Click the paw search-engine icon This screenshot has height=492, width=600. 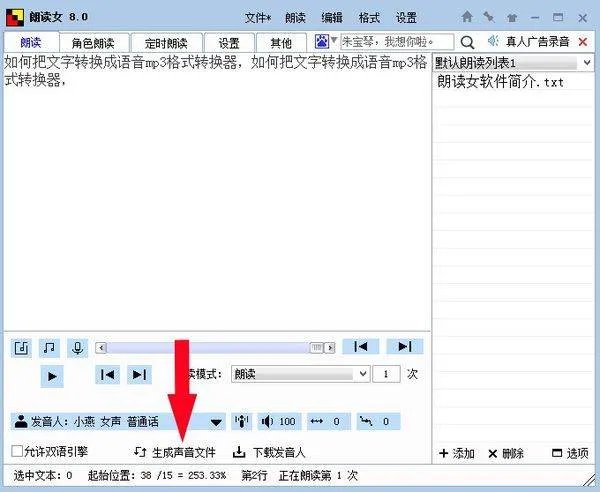point(322,41)
